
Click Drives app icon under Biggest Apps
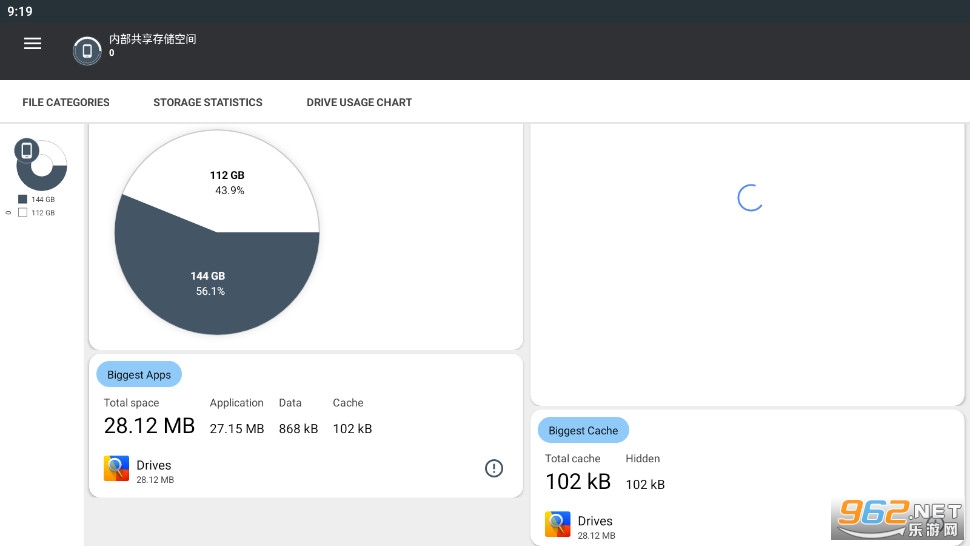(116, 469)
